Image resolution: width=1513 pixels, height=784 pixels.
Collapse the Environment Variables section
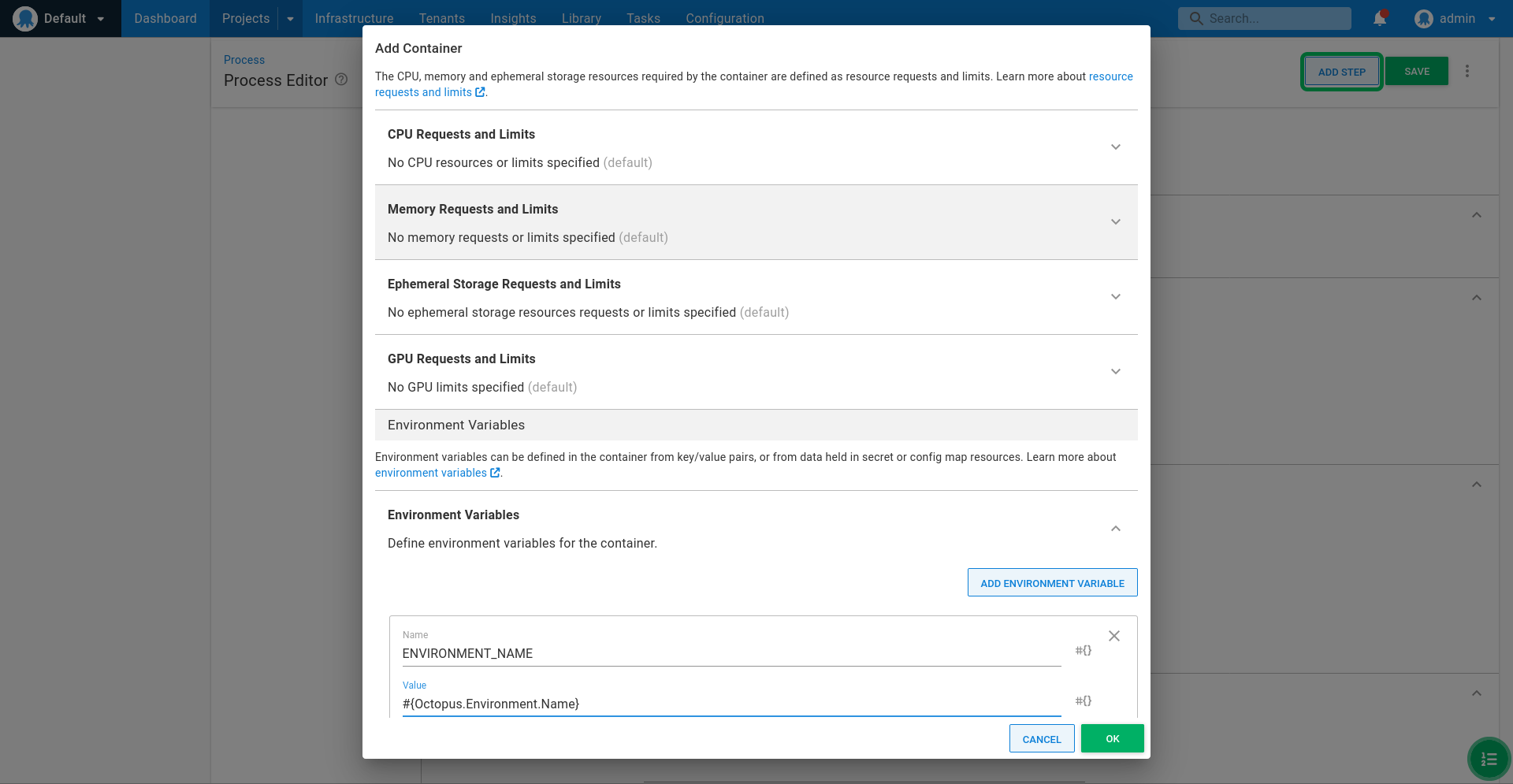click(1116, 529)
